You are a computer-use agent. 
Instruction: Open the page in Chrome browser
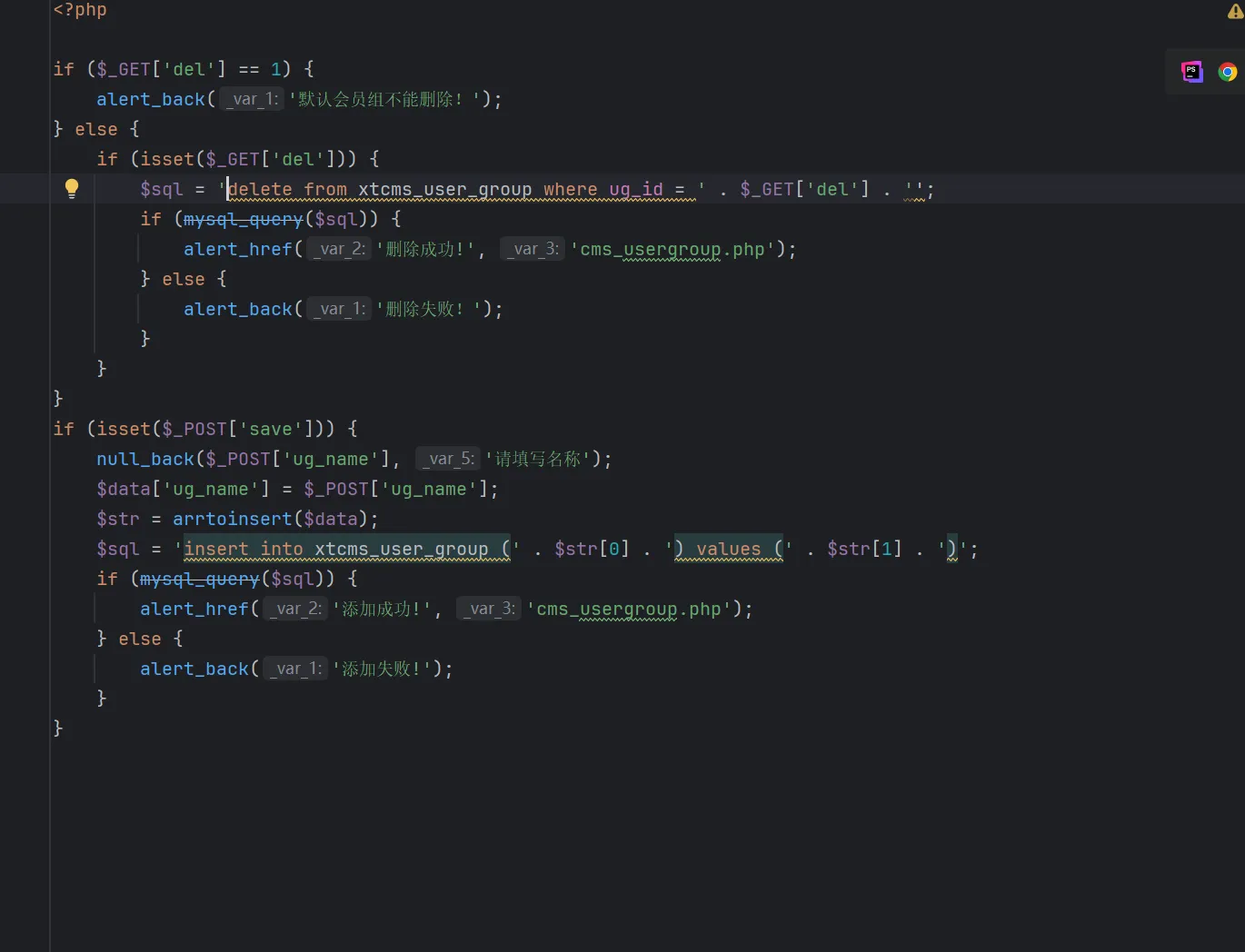pyautogui.click(x=1227, y=72)
